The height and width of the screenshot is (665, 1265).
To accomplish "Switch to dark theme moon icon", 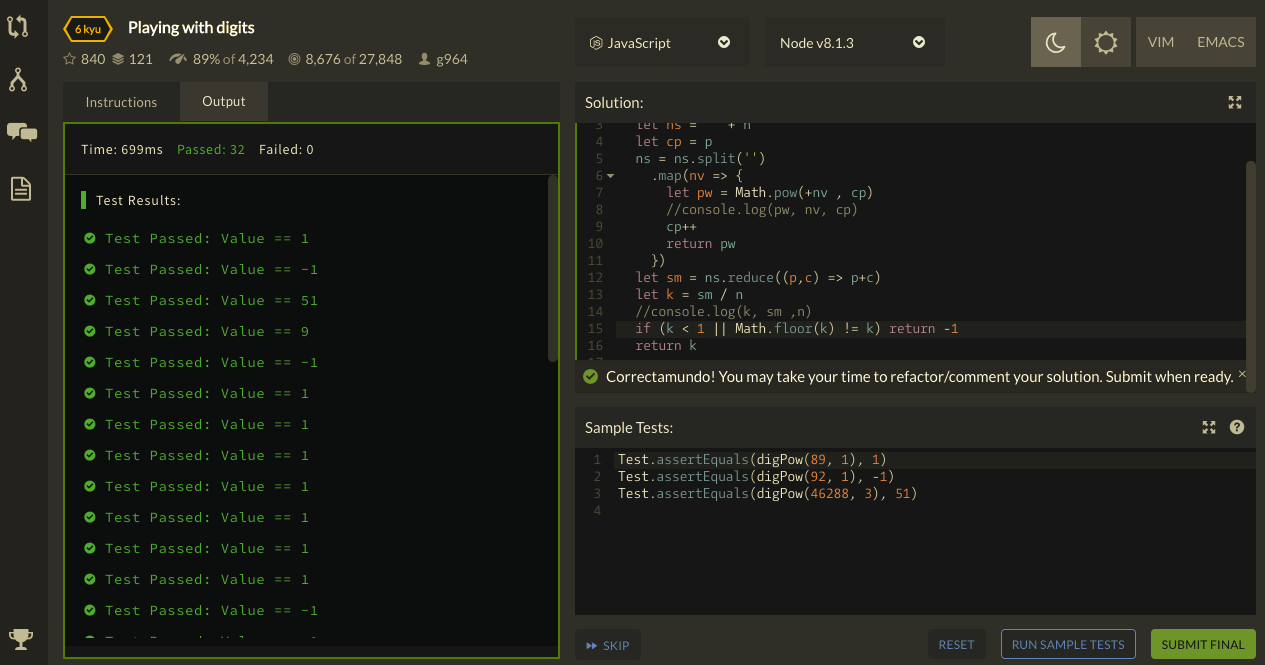I will point(1056,42).
